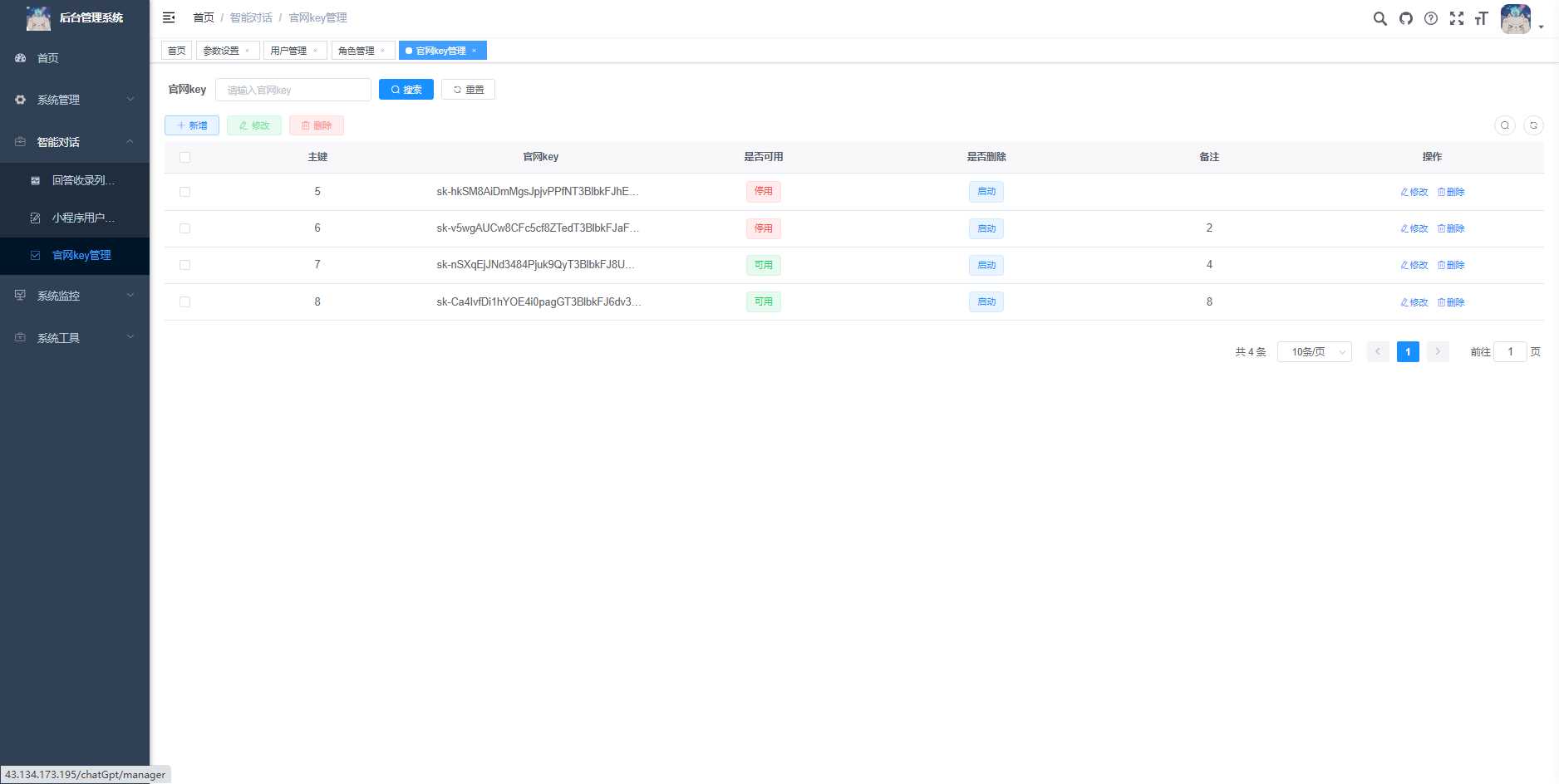Click the 启动 status toggle on row 7
The width and height of the screenshot is (1559, 784).
[986, 265]
